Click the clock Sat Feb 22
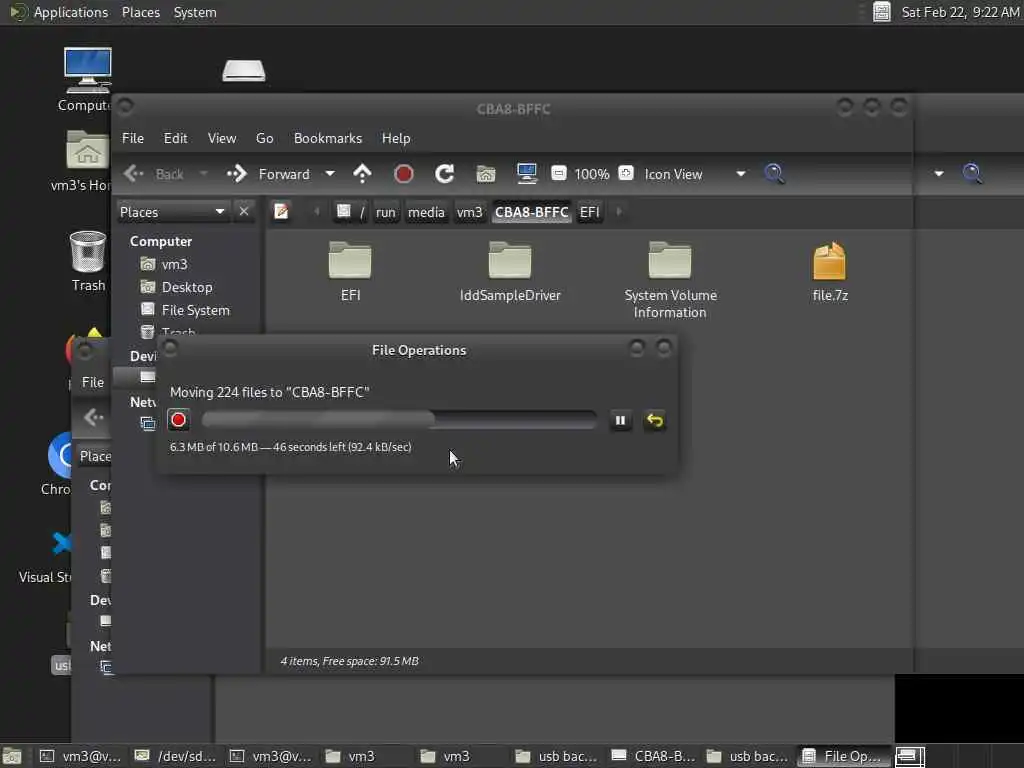Screen dimensions: 1024x768 [x=960, y=12]
